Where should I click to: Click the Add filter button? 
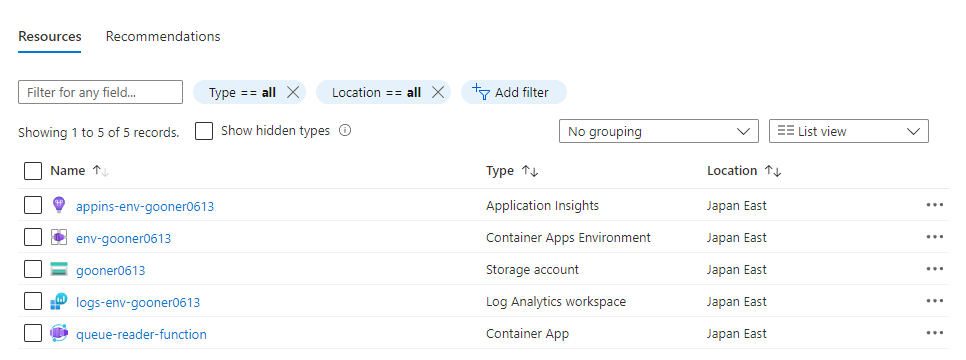(x=514, y=92)
